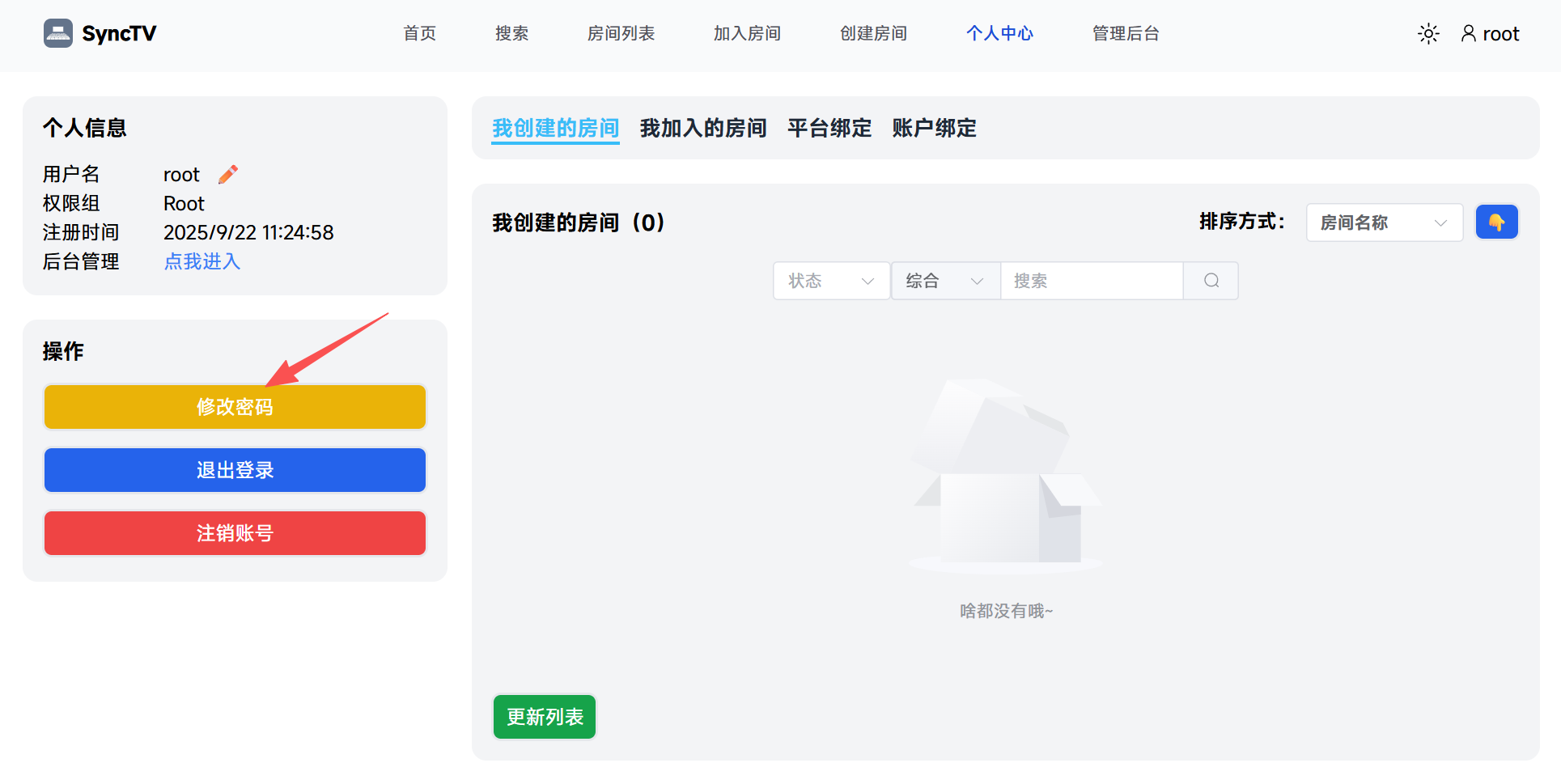The width and height of the screenshot is (1561, 784).
Task: Click the pencil icon to edit username
Action: tap(228, 174)
